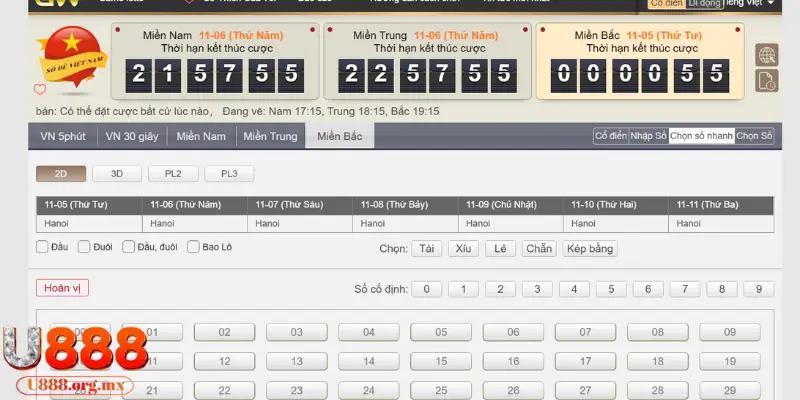Select the Miền Nam countdown panel

(215, 61)
